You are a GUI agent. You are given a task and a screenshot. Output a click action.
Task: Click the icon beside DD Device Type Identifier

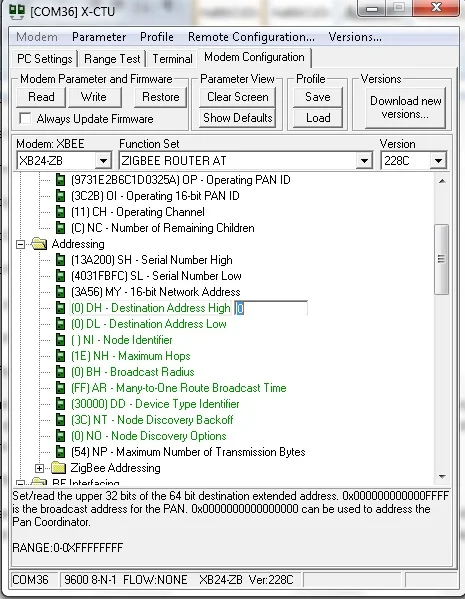60,404
